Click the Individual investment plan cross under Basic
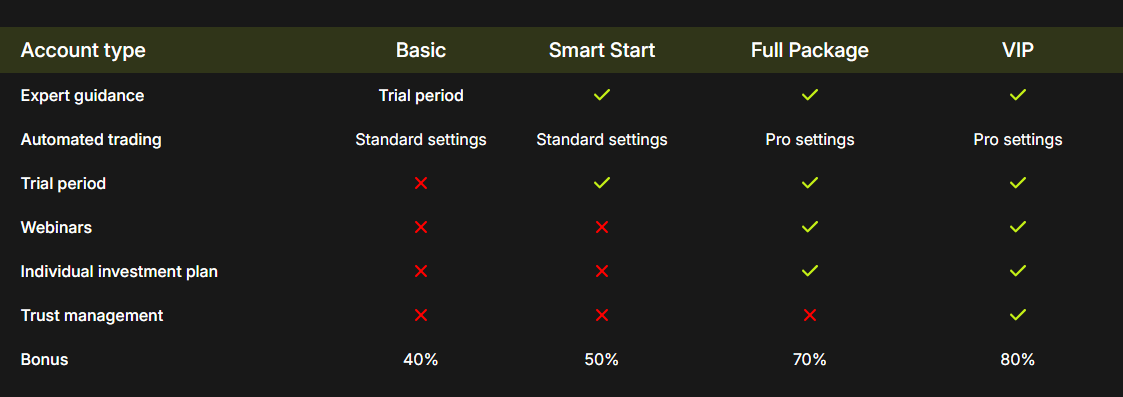The image size is (1123, 397). point(420,272)
